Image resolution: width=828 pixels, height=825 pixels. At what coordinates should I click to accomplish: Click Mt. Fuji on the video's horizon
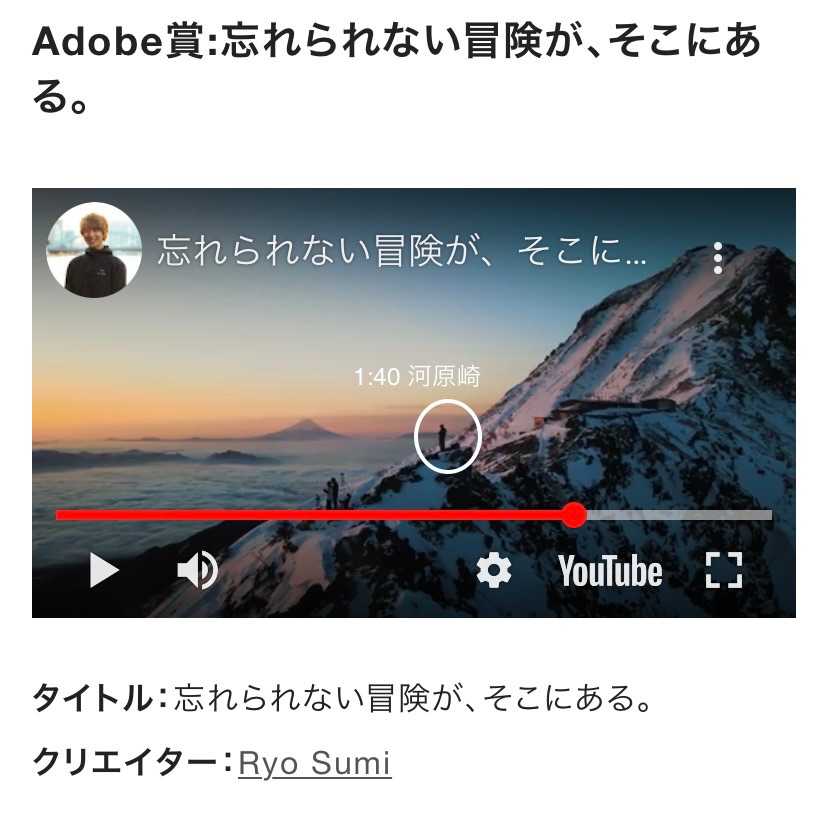coord(304,429)
